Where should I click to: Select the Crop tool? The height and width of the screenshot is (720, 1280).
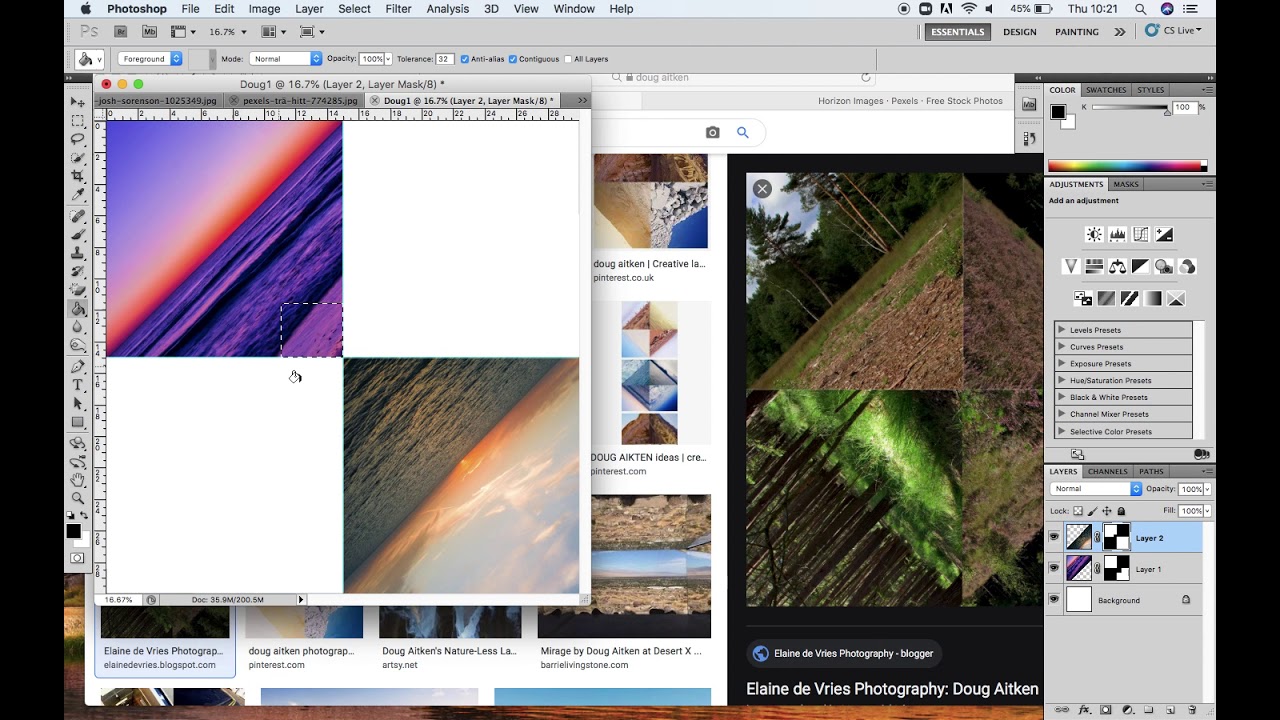click(78, 176)
